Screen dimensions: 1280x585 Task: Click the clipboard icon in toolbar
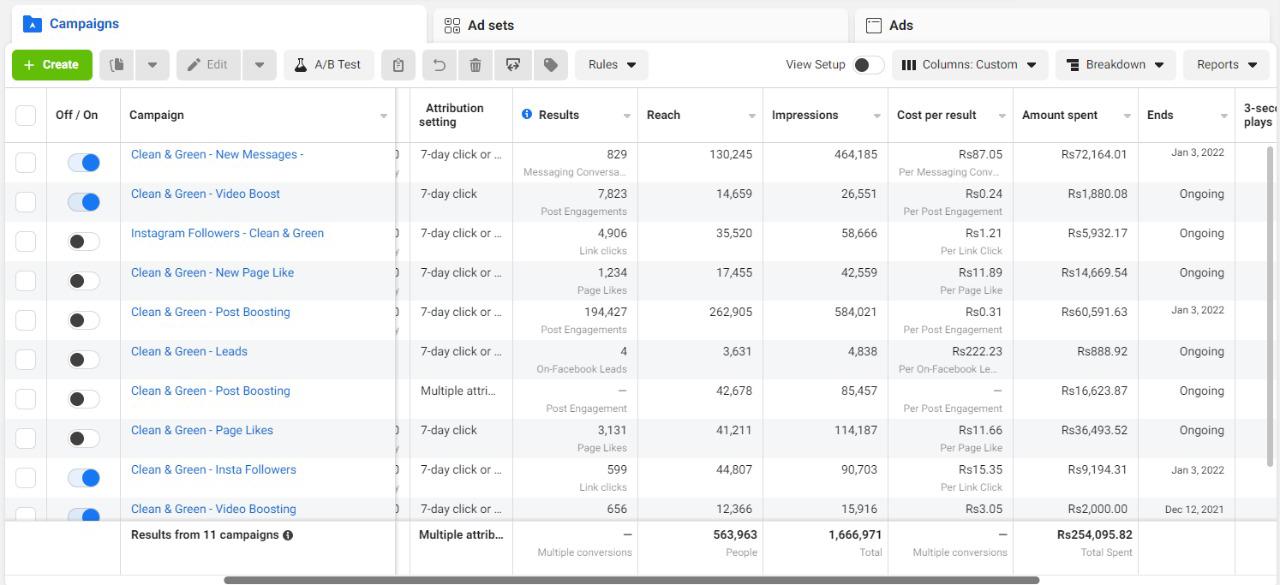click(398, 65)
